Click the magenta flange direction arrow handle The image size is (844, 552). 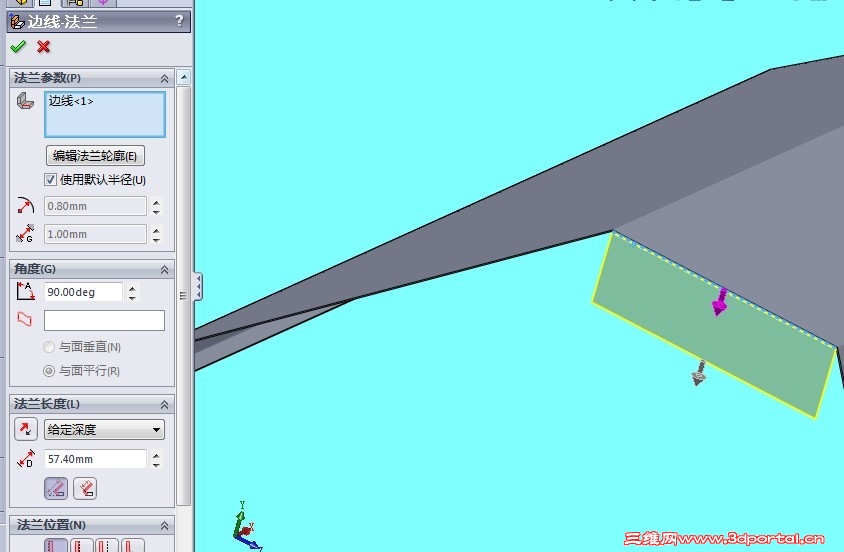[x=720, y=302]
